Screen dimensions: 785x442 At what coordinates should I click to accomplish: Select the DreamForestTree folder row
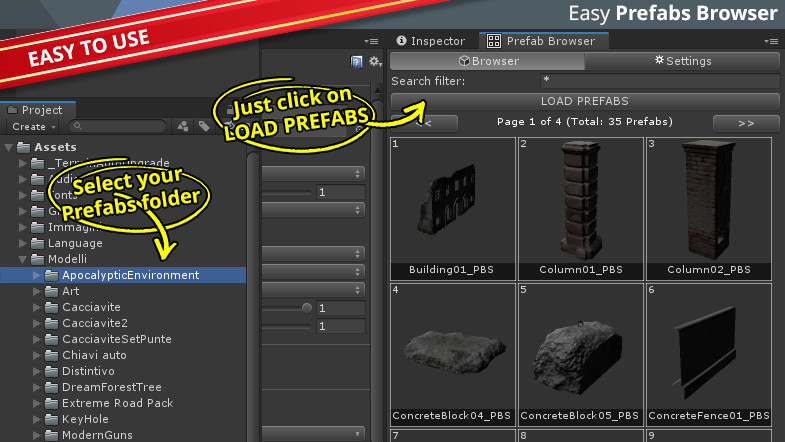pos(123,387)
